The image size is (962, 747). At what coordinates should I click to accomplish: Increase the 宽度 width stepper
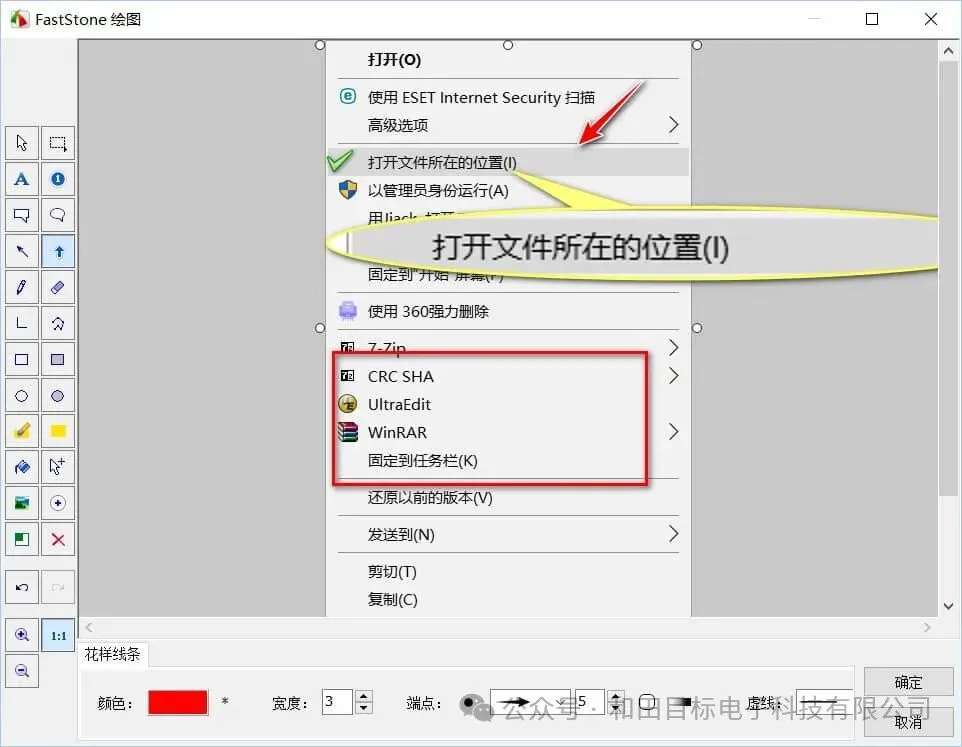[x=364, y=696]
